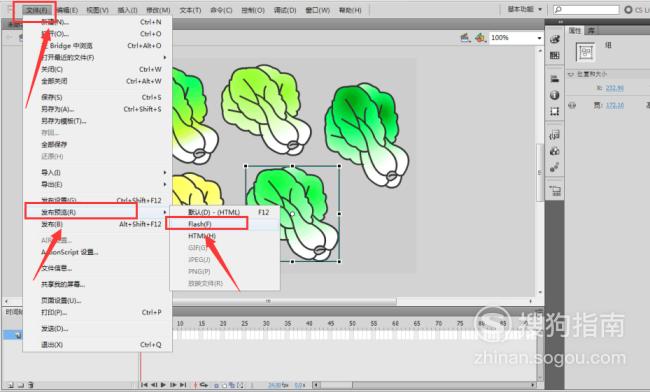
Task: Open the 编辑(E) menu
Action: [x=67, y=10]
